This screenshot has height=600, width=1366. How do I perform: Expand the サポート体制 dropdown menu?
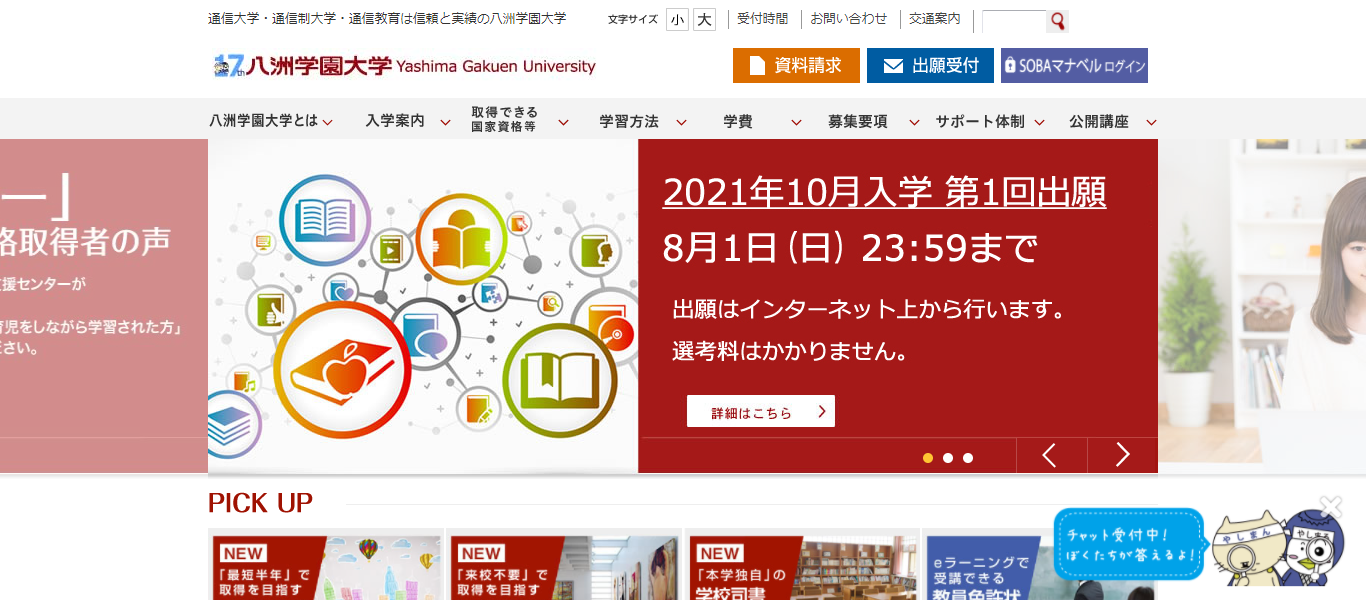pyautogui.click(x=990, y=121)
